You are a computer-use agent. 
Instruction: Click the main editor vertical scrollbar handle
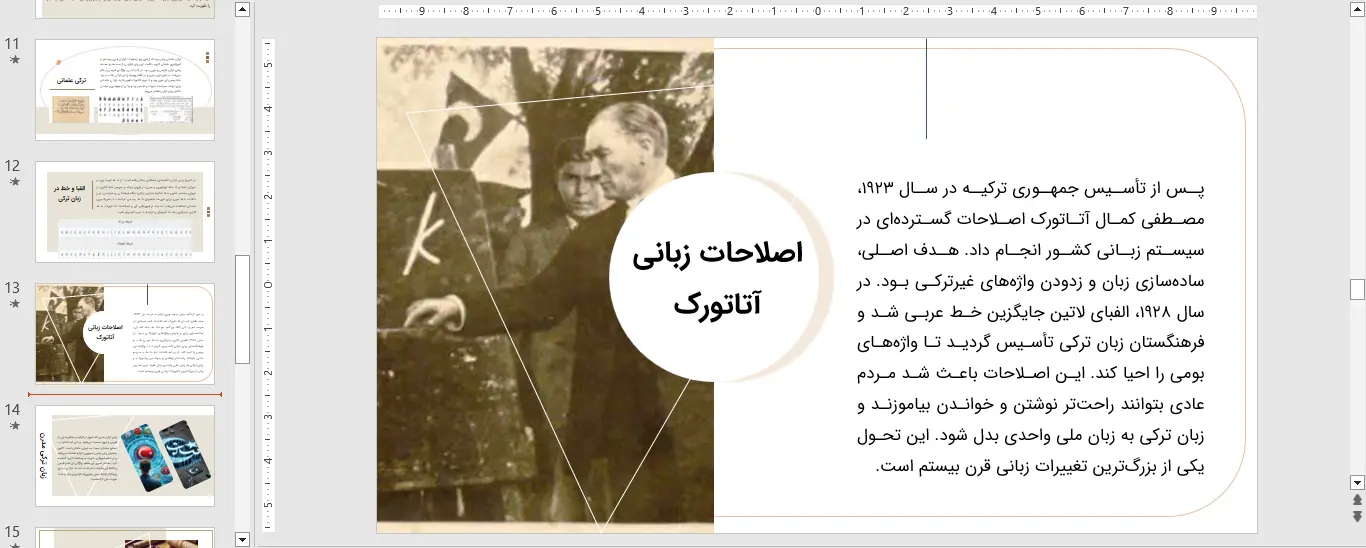coord(1357,289)
